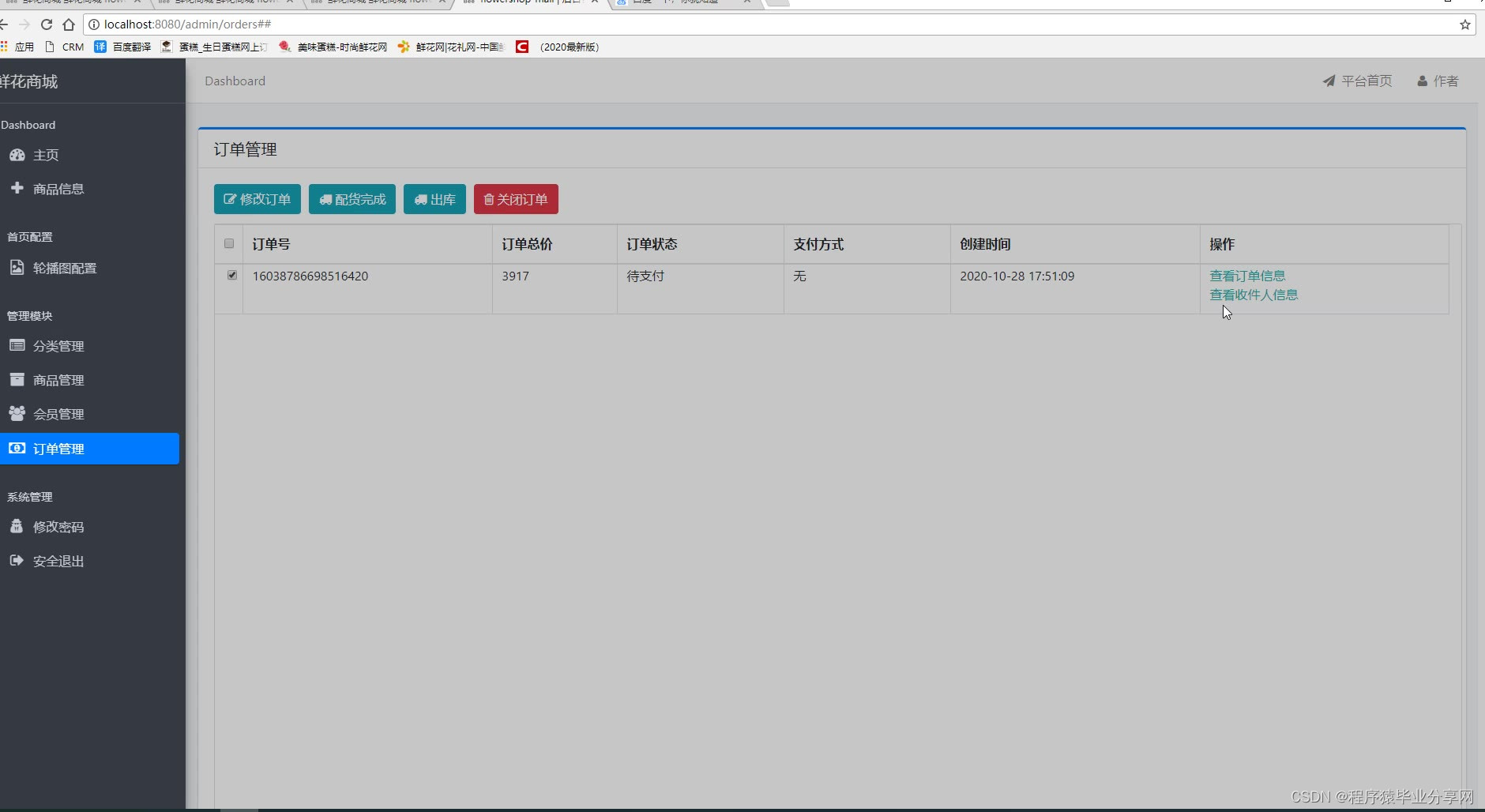The width and height of the screenshot is (1485, 812).
Task: Open the (2020最新版) bookmark
Action: point(558,47)
